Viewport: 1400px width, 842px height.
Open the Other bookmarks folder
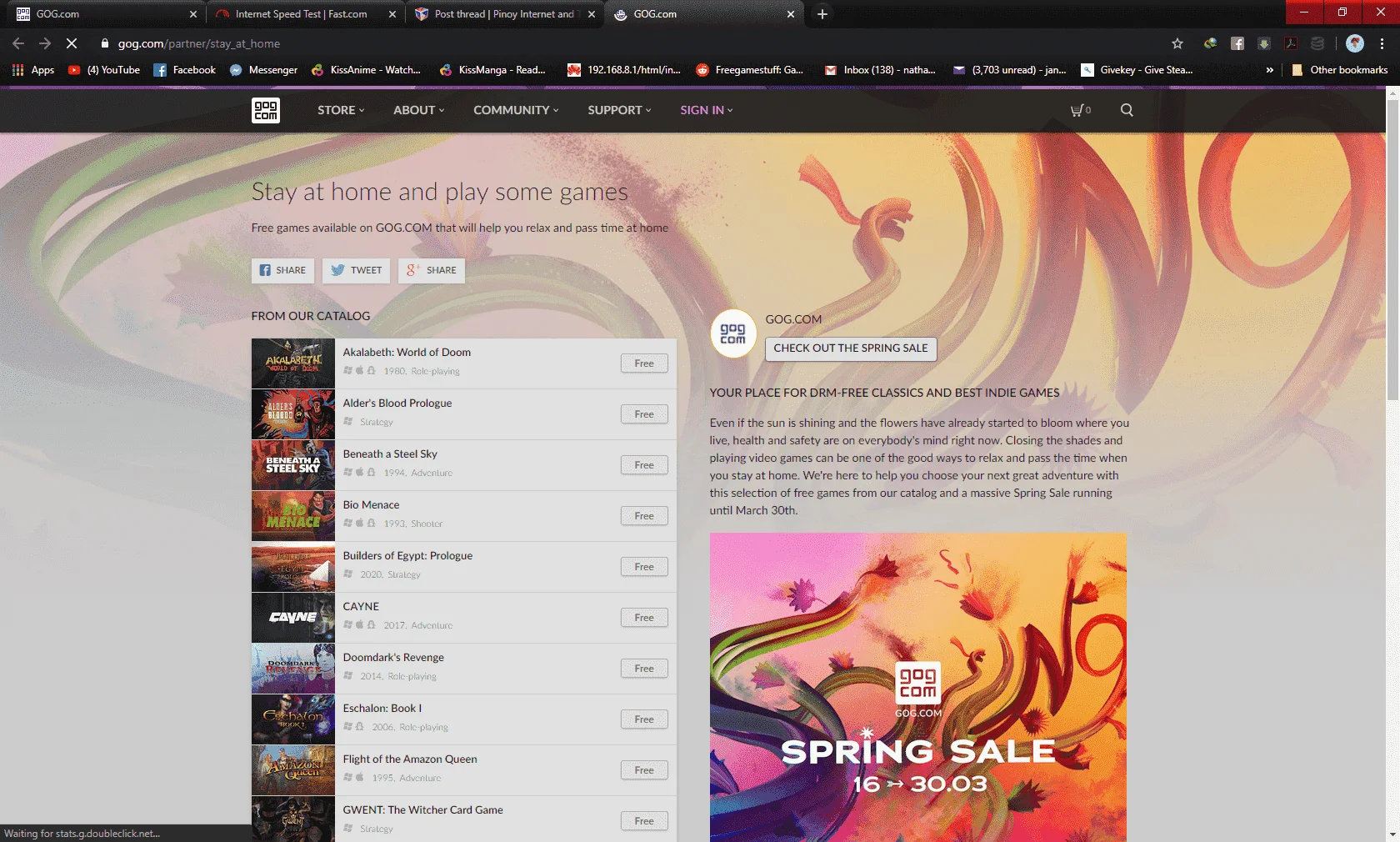tap(1340, 70)
